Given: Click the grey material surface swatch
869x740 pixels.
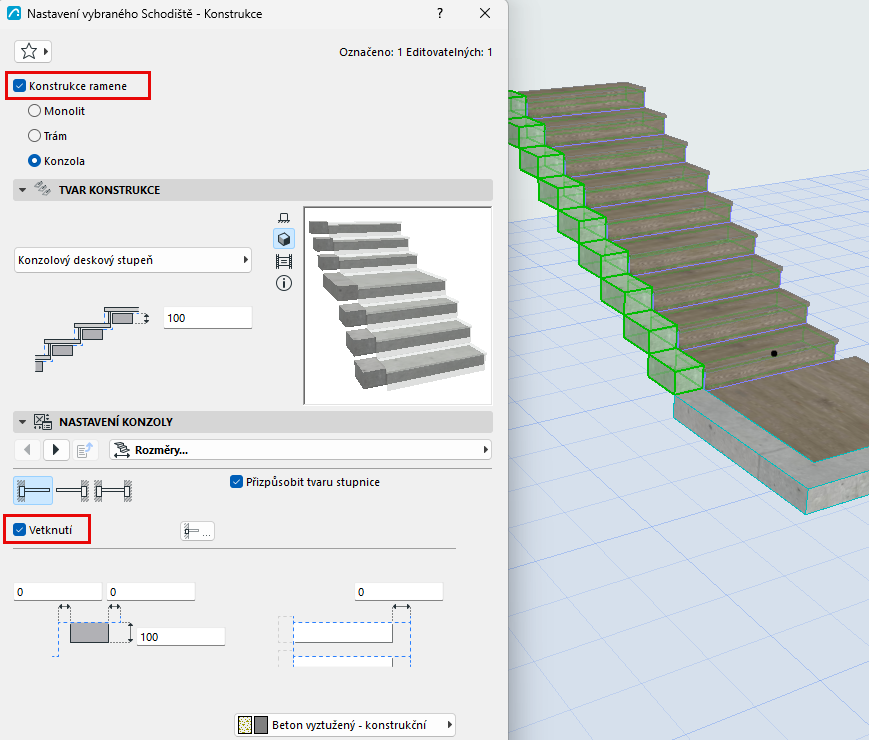Looking at the screenshot, I should click(260, 724).
